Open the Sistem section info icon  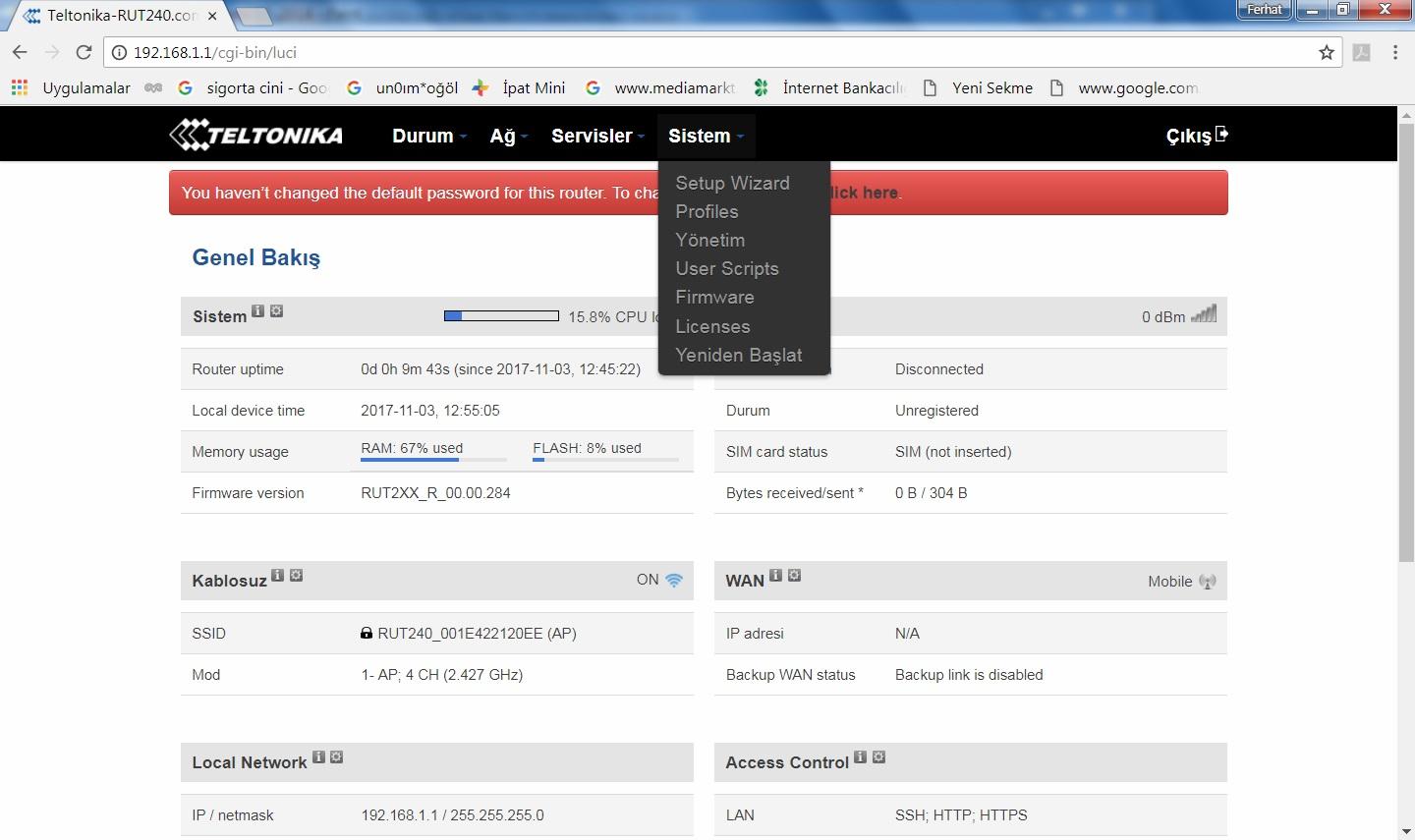257,311
